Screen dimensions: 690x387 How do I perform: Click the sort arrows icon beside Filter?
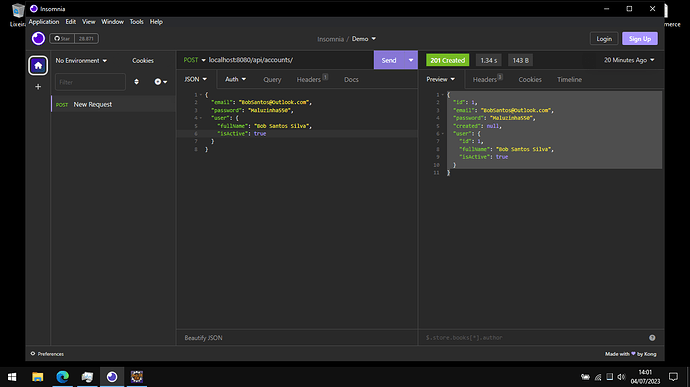click(136, 82)
